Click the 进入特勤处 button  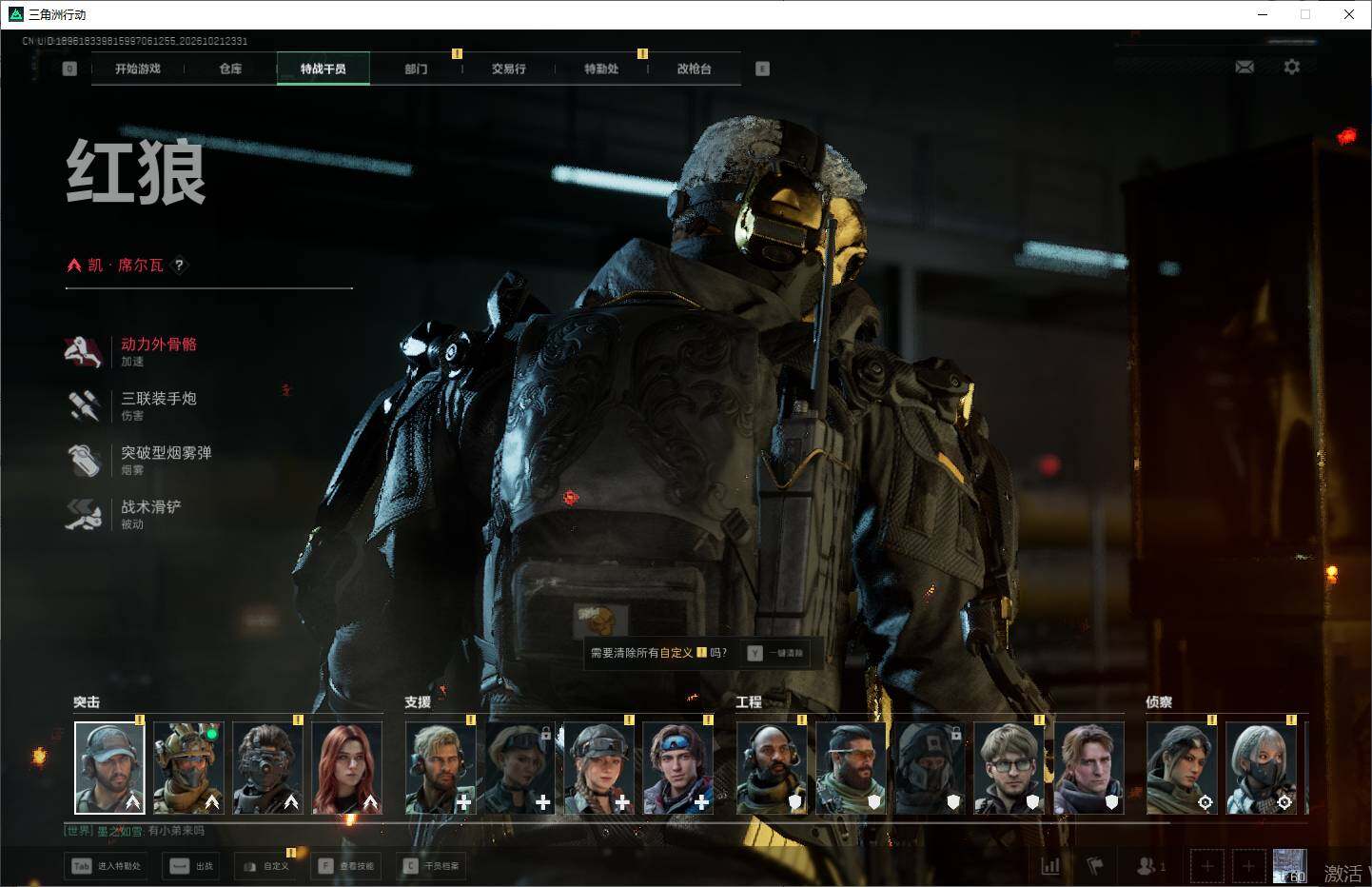106,866
